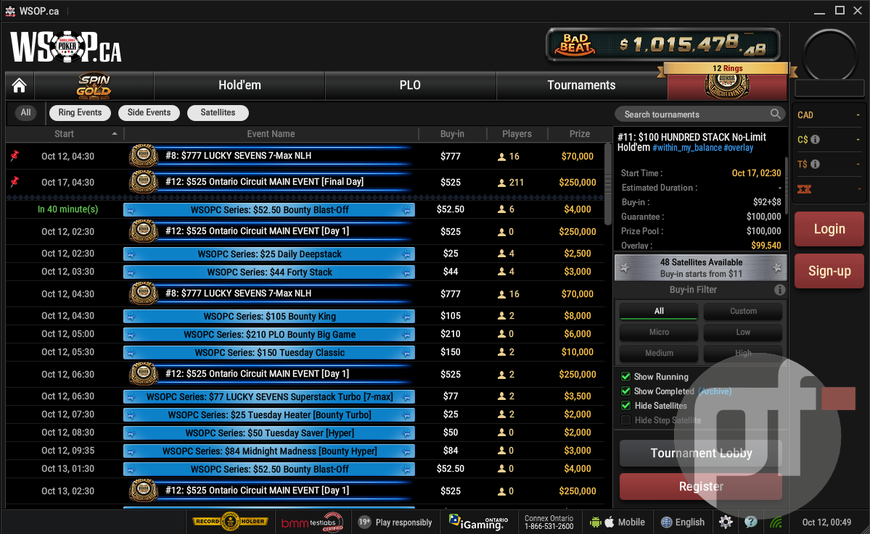Filter by Ring Events
This screenshot has width=870, height=534.
(x=80, y=113)
